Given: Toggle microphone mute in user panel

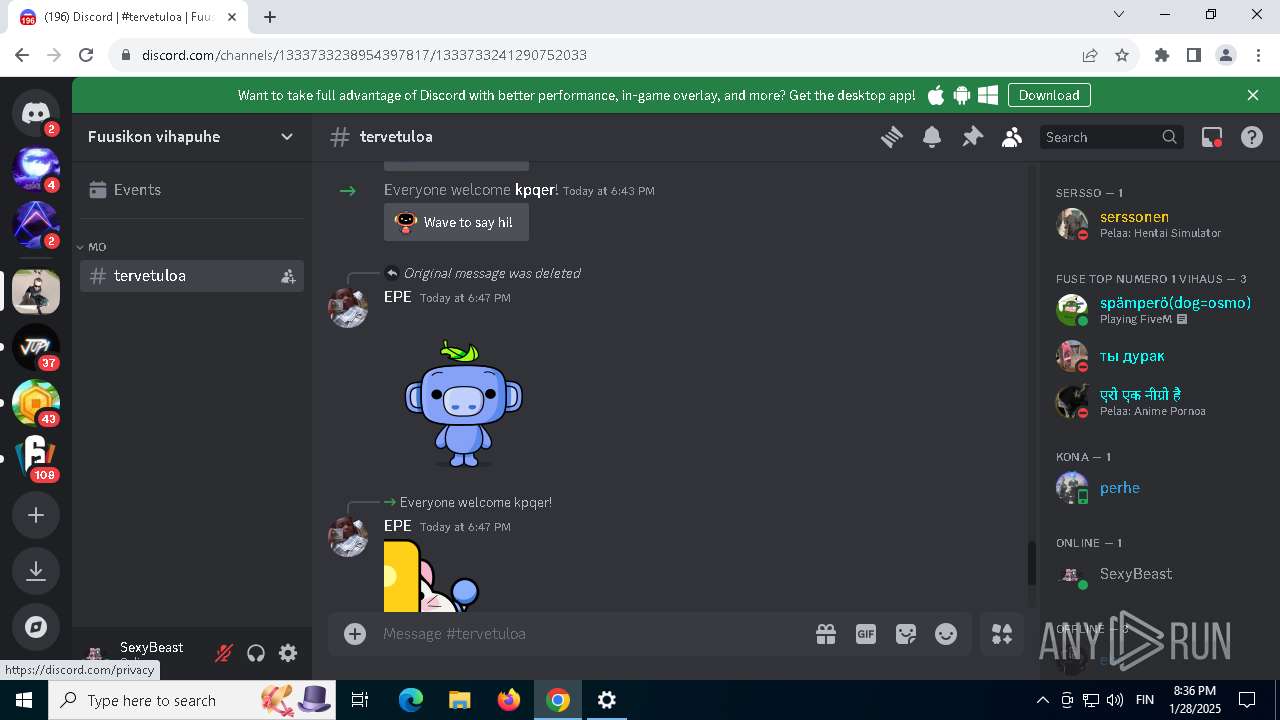Looking at the screenshot, I should tap(224, 653).
